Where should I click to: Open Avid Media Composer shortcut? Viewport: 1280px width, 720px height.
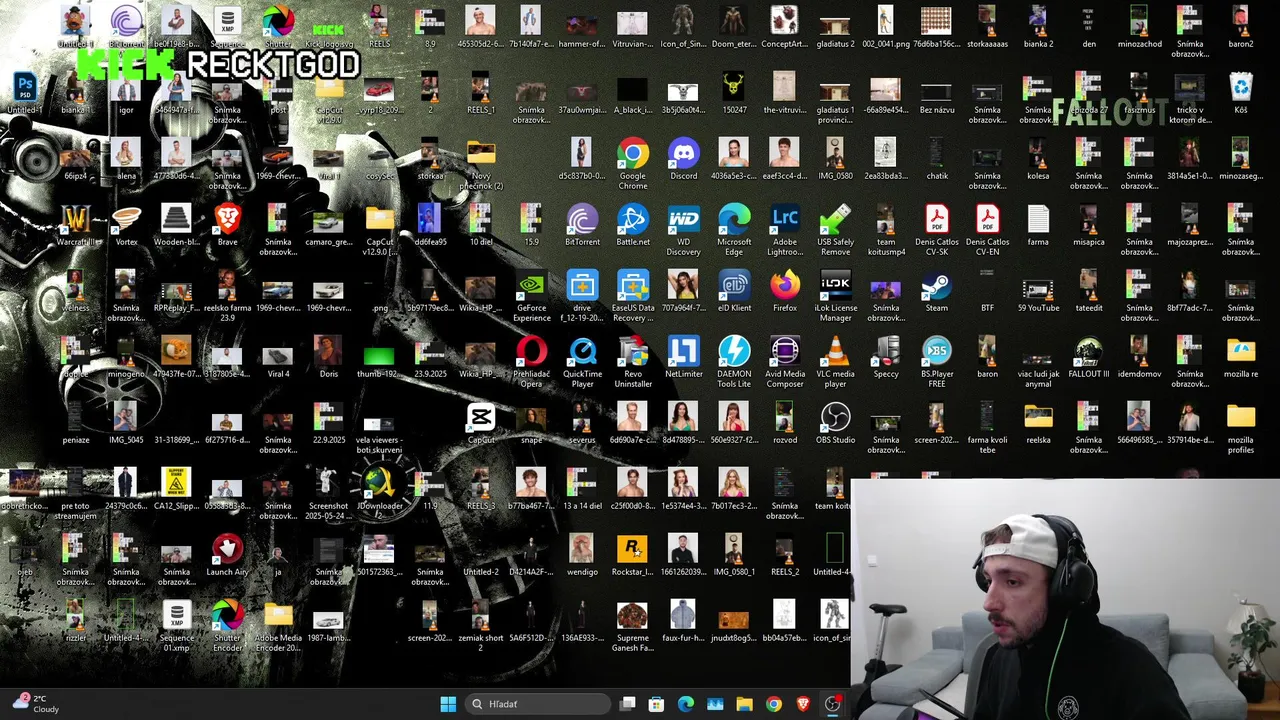(x=785, y=363)
